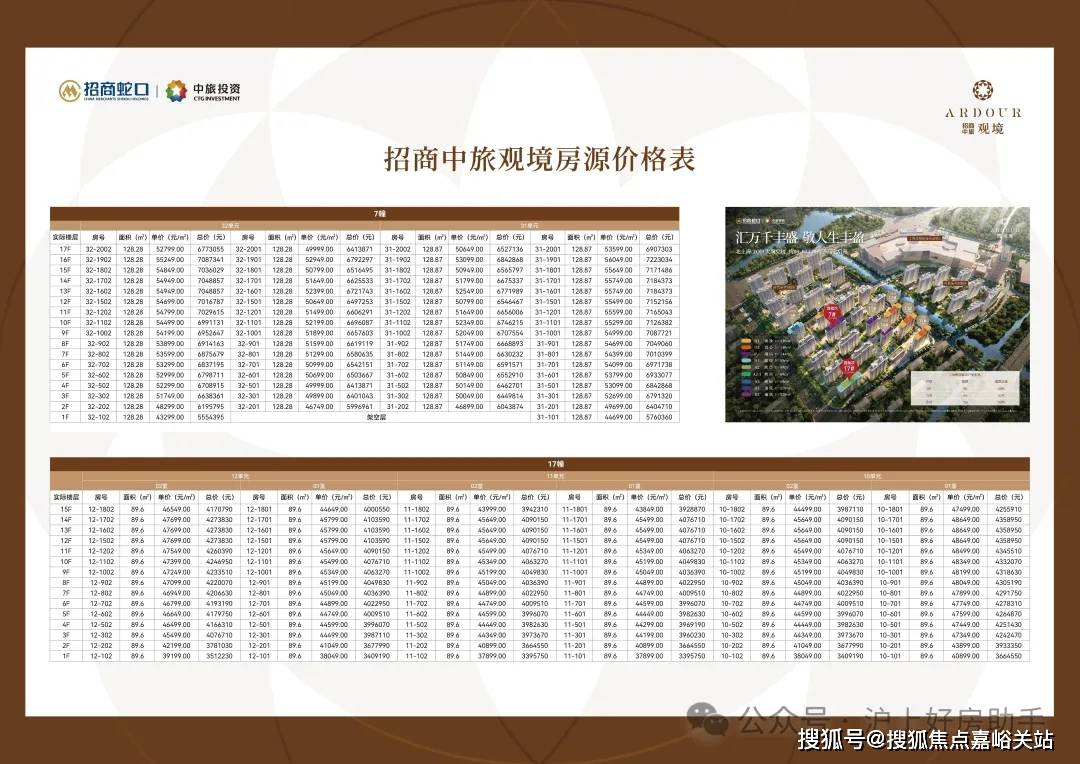Click room 12-1802 in the 17幢 table
Image resolution: width=1080 pixels, height=764 pixels.
pyautogui.click(x=100, y=509)
